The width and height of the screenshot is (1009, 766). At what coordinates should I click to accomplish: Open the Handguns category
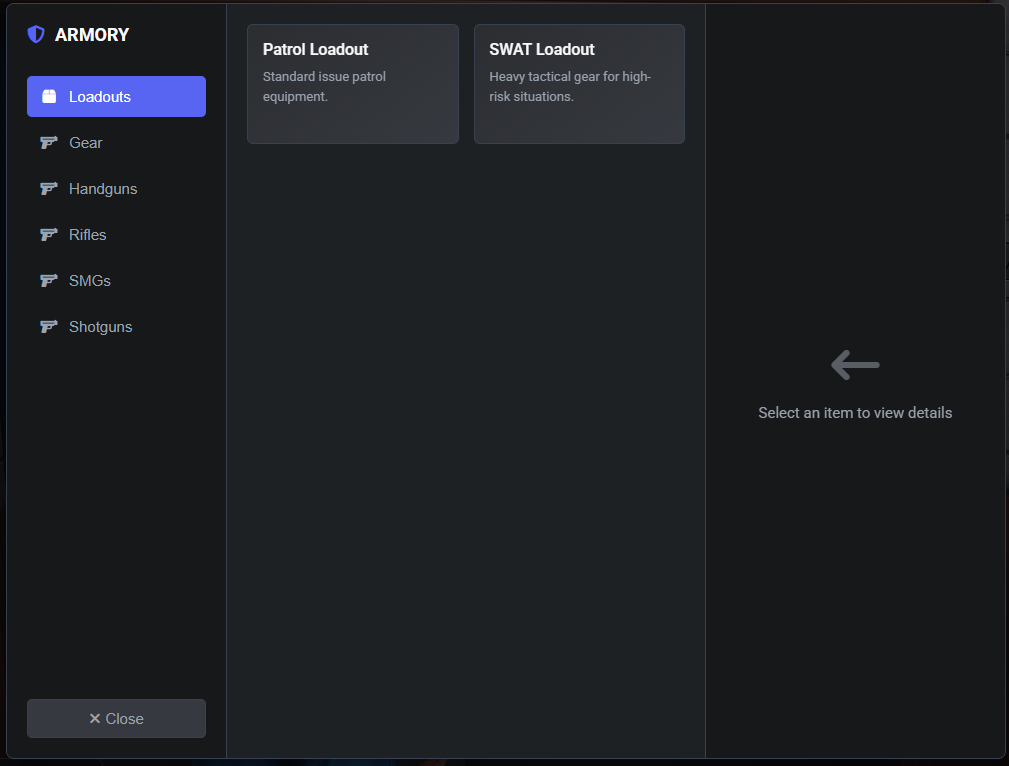pos(116,189)
